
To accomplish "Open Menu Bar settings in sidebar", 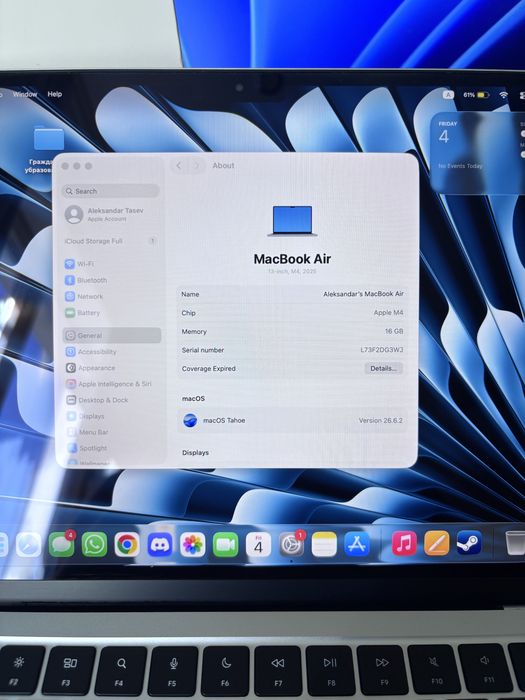I will click(112, 432).
